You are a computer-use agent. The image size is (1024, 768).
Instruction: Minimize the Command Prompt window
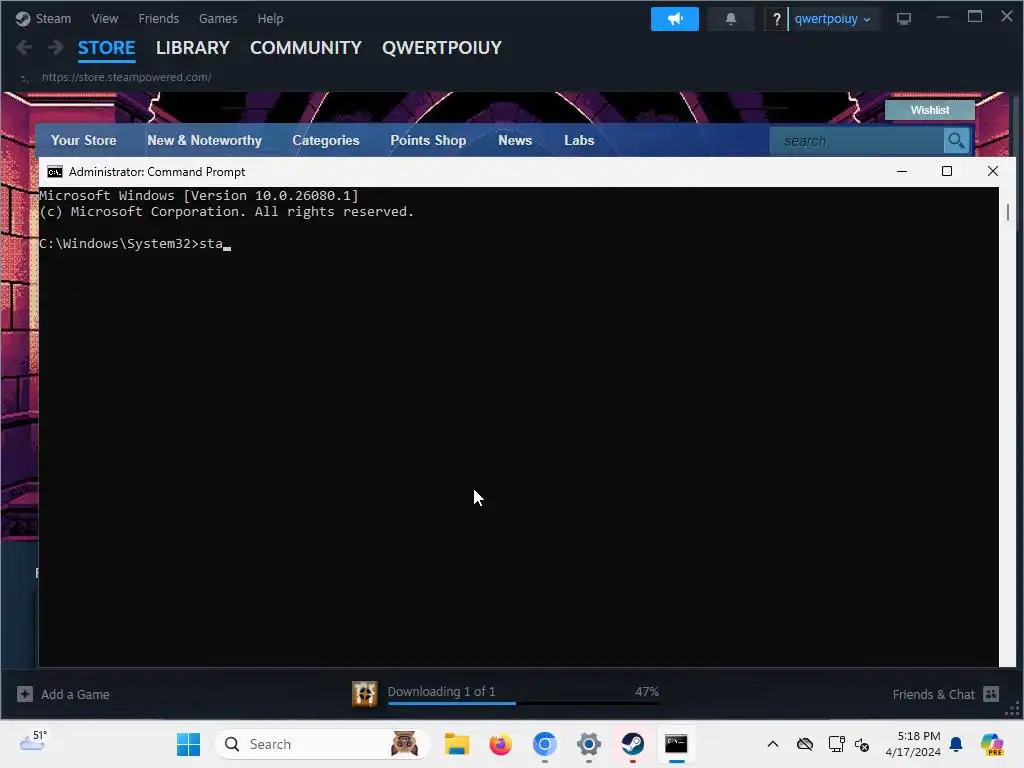click(902, 171)
